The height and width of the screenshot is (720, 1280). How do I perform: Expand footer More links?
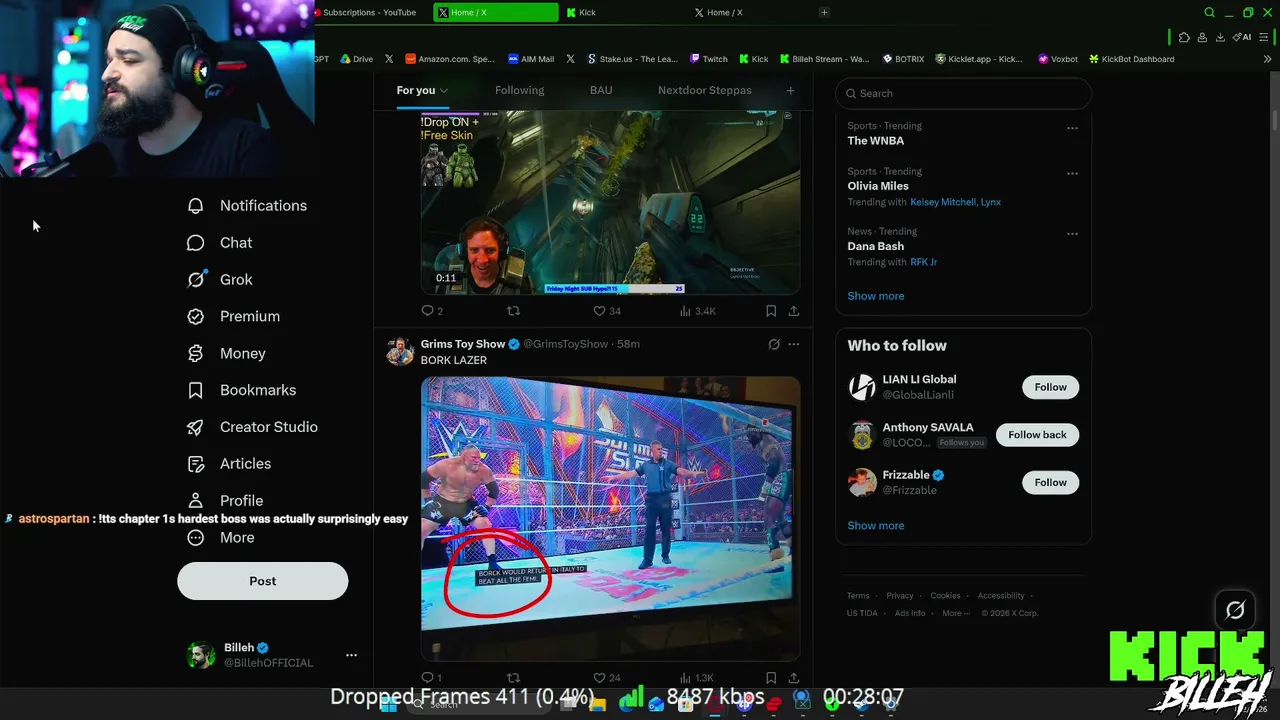[956, 613]
